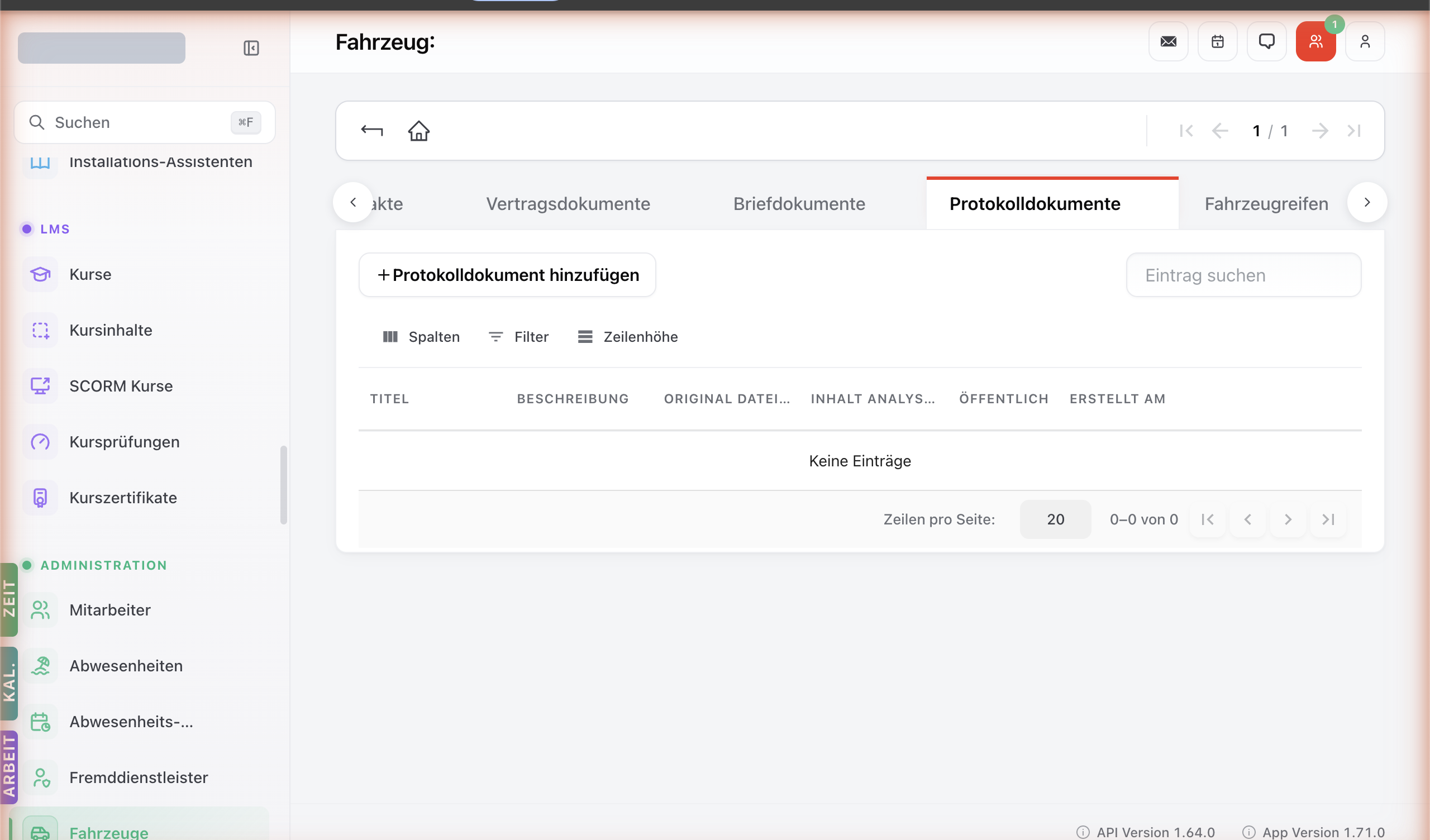This screenshot has width=1430, height=840.
Task: Go to previous table page button
Action: (1248, 519)
